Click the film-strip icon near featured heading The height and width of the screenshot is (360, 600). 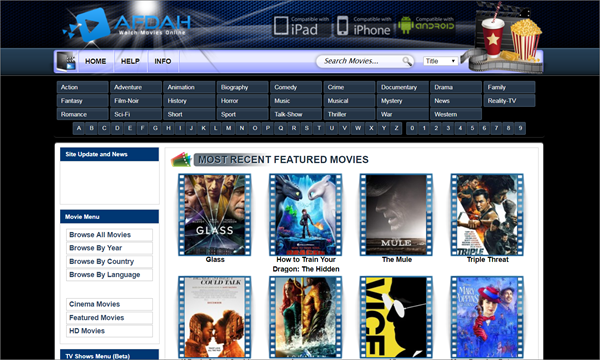click(x=181, y=160)
